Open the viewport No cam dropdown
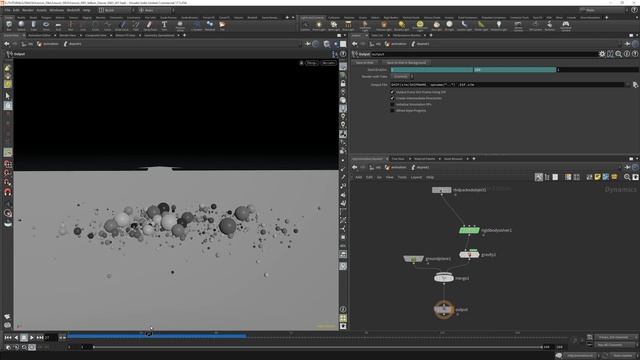 [328, 63]
